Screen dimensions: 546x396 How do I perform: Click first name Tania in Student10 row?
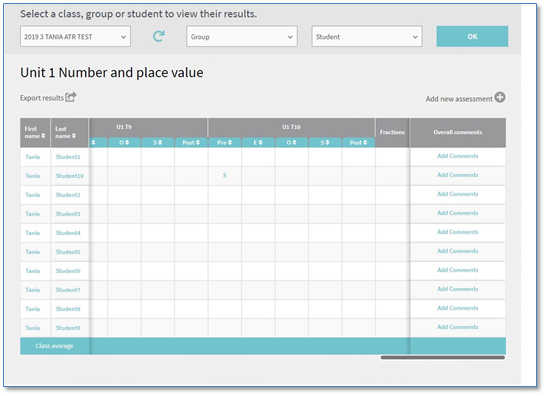tap(32, 176)
